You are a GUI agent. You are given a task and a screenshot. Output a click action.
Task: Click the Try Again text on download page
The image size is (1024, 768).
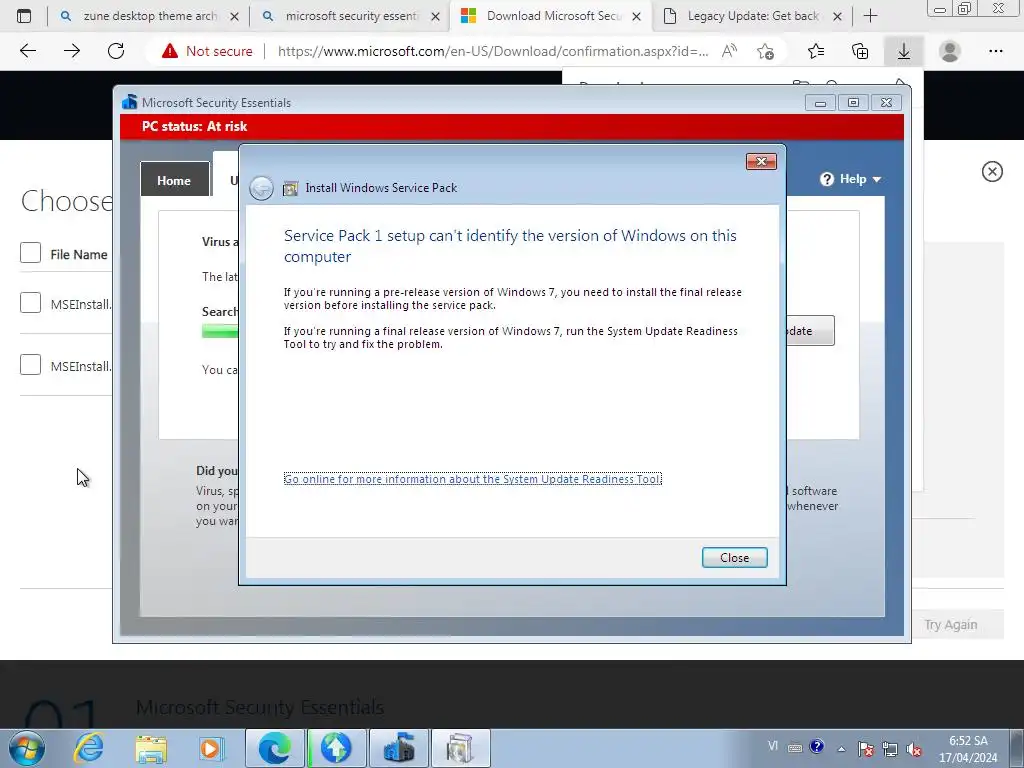951,625
